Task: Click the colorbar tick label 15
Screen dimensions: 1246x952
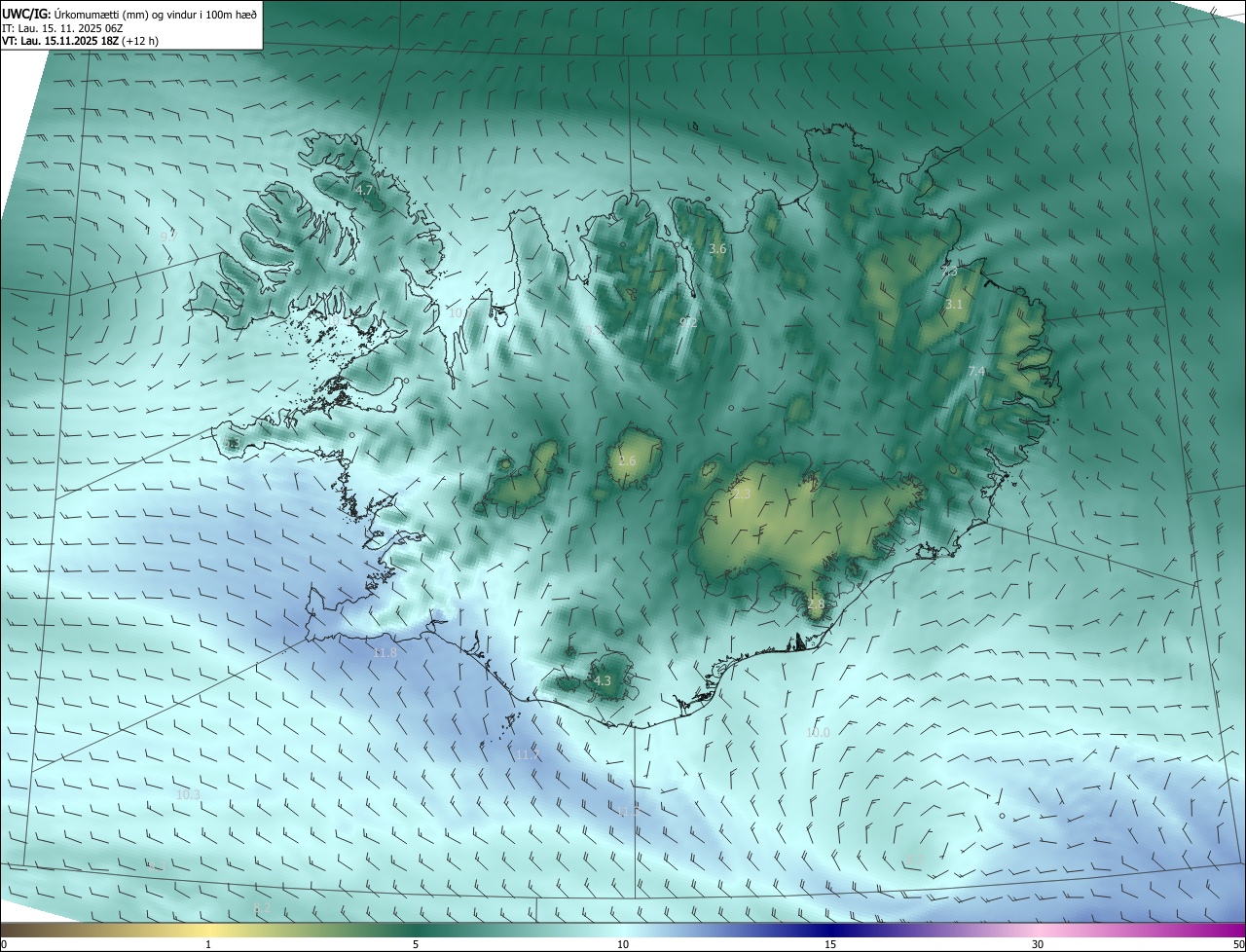Action: click(x=830, y=945)
